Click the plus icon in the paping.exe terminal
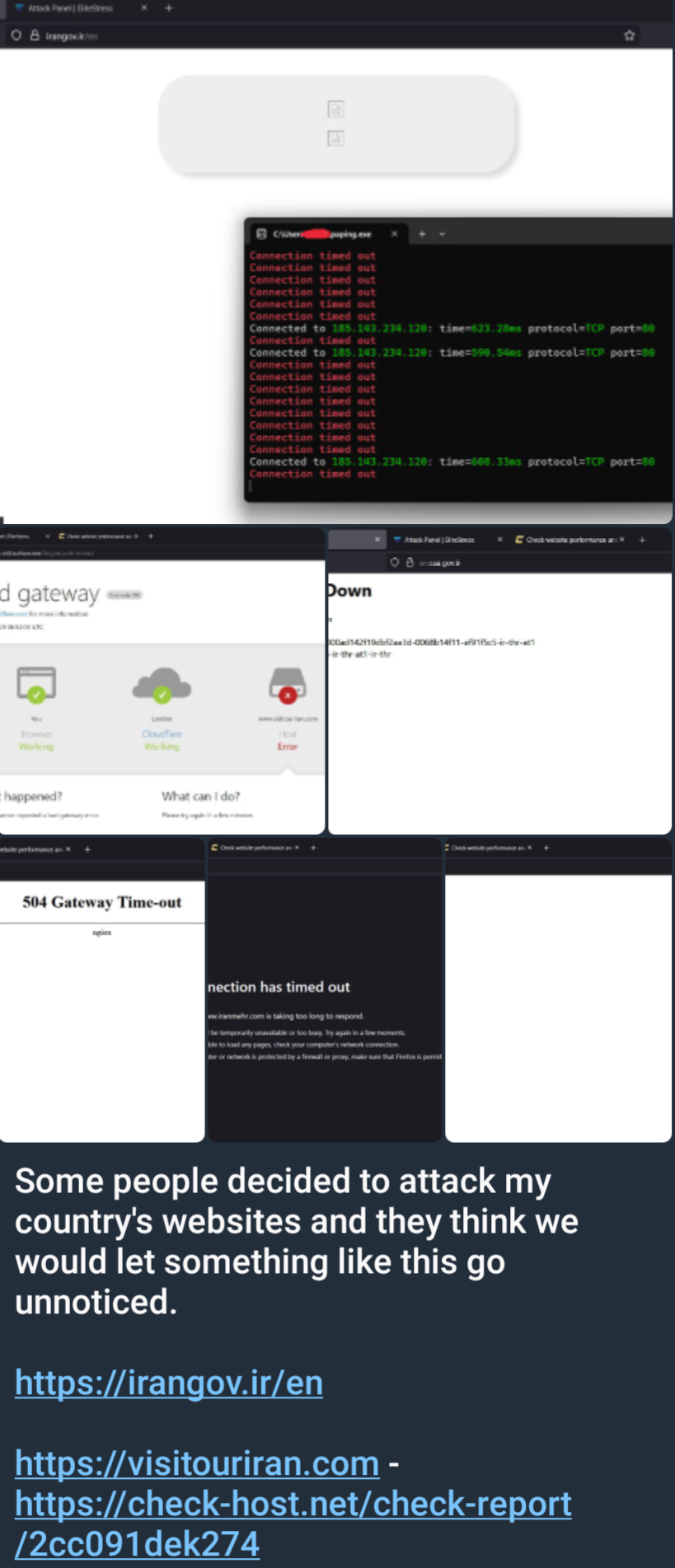 [x=422, y=234]
